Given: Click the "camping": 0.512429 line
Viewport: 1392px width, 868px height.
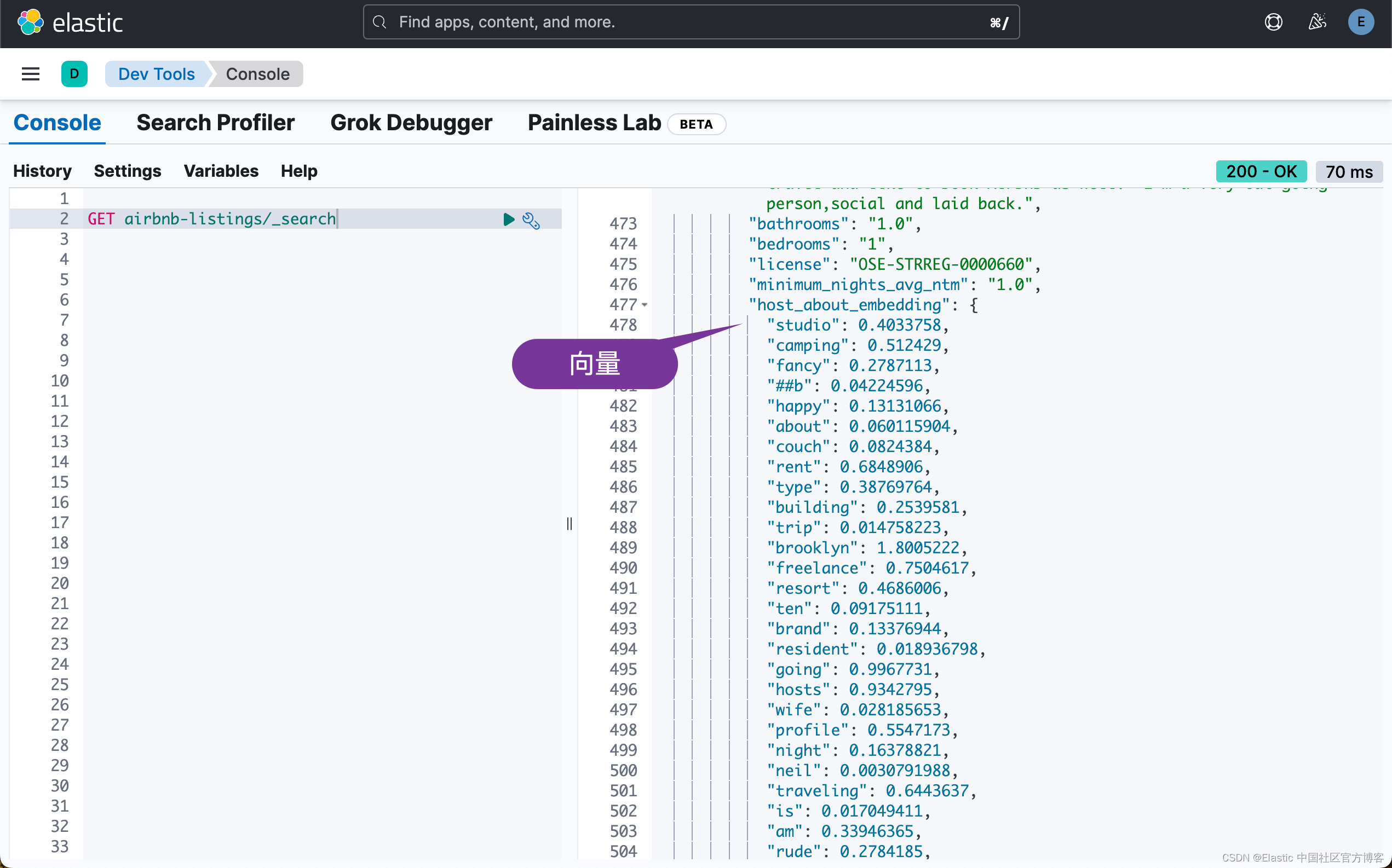Looking at the screenshot, I should [x=857, y=345].
